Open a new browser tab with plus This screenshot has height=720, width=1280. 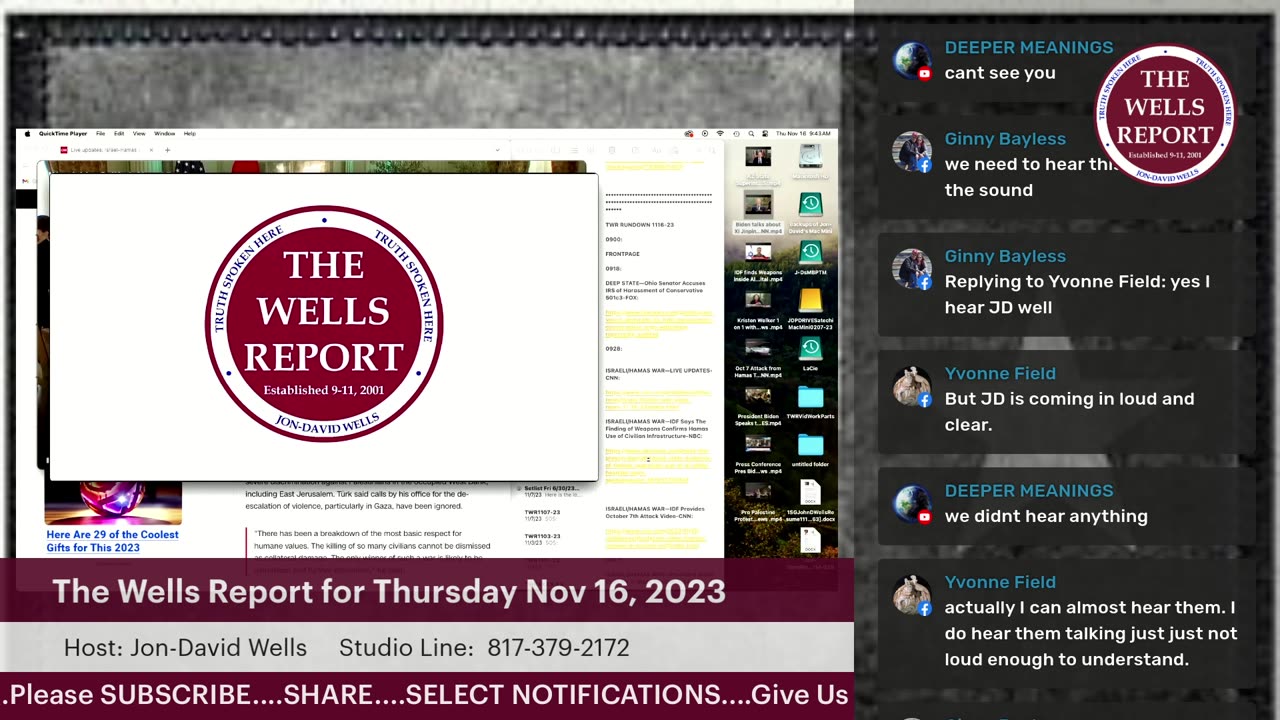coord(167,150)
